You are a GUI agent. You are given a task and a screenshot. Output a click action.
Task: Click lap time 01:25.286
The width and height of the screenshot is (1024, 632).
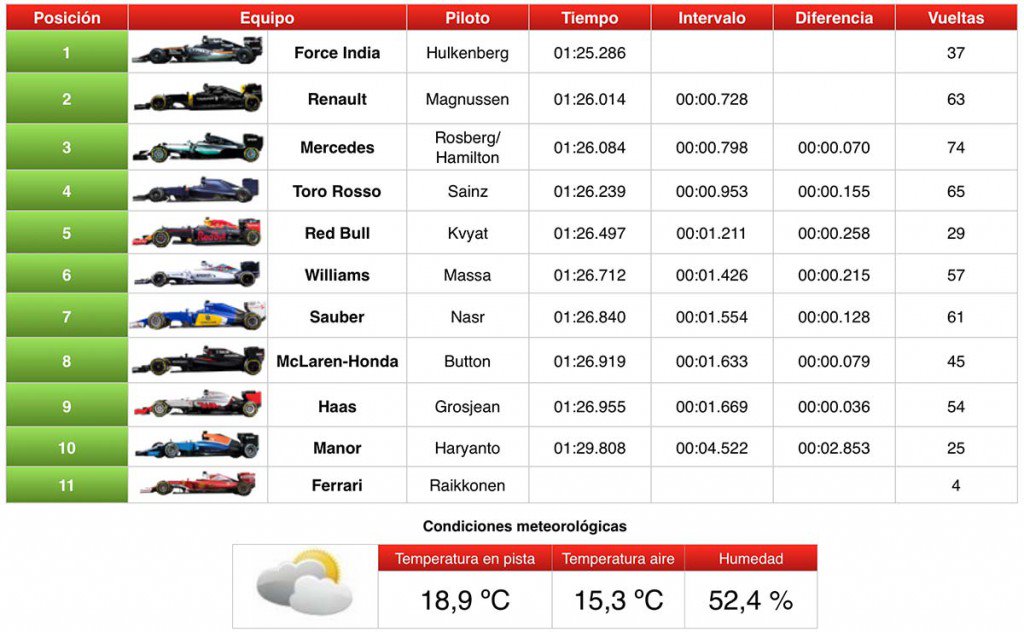590,53
